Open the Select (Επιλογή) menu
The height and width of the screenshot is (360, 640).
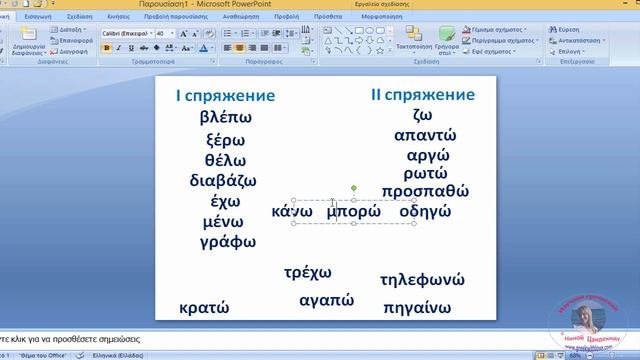(x=567, y=52)
